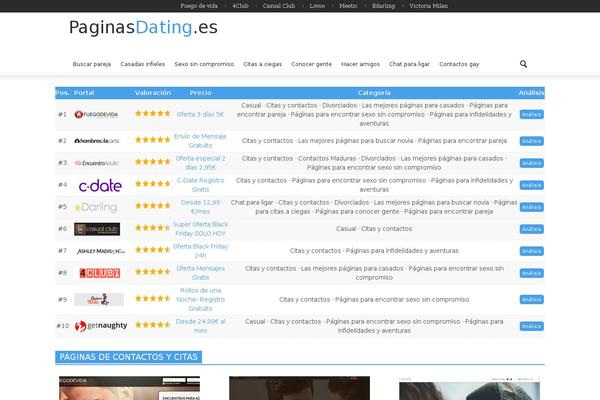Open 'Desde 24,99€ al mes' link
Screen dimensions: 600x400
200,326
